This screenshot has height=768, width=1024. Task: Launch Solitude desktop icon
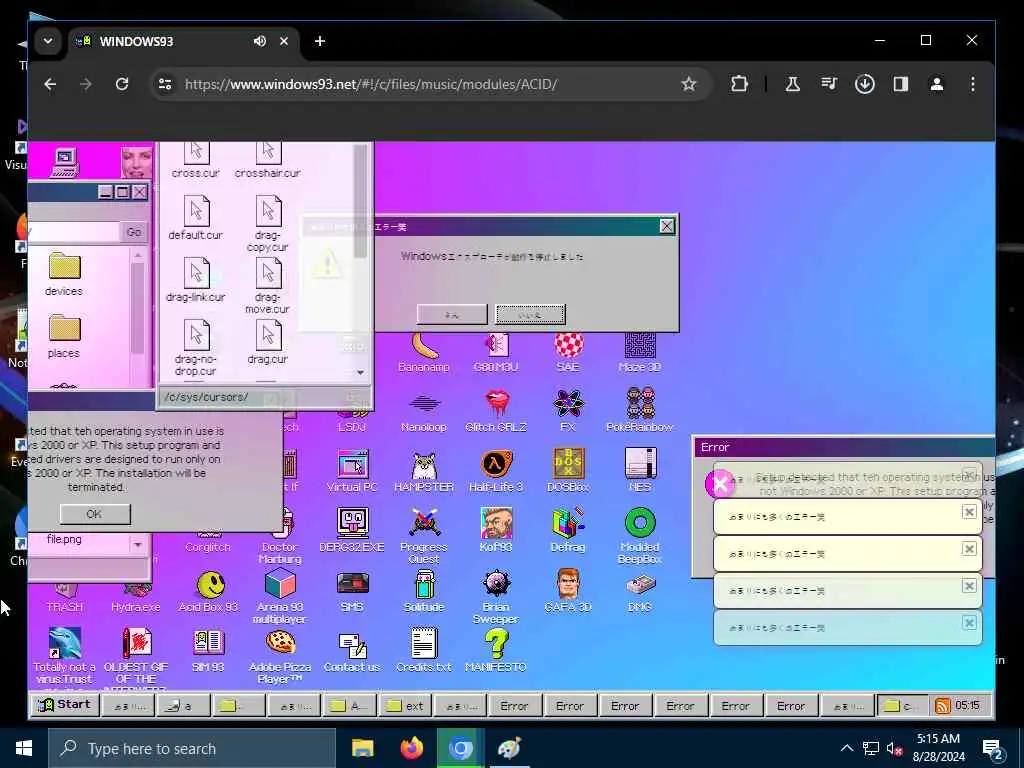click(x=424, y=592)
